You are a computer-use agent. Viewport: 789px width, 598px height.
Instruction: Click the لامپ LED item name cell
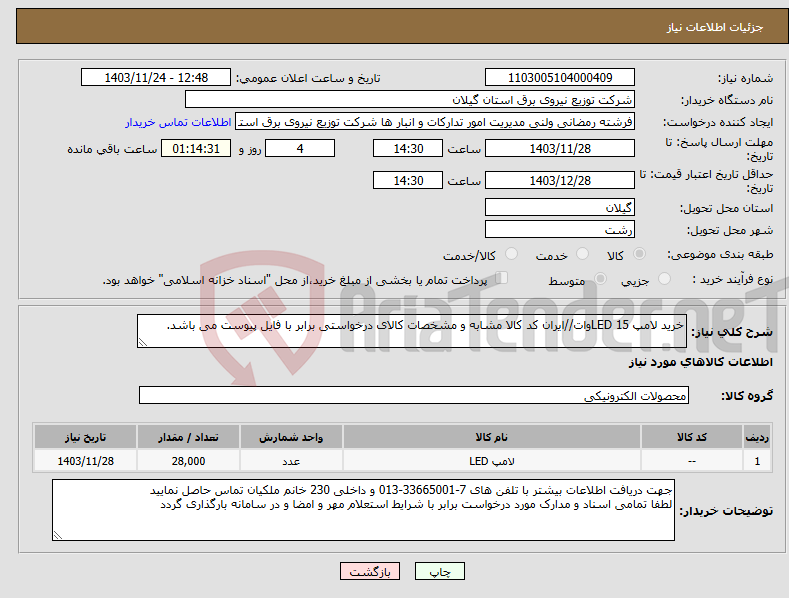pos(492,461)
